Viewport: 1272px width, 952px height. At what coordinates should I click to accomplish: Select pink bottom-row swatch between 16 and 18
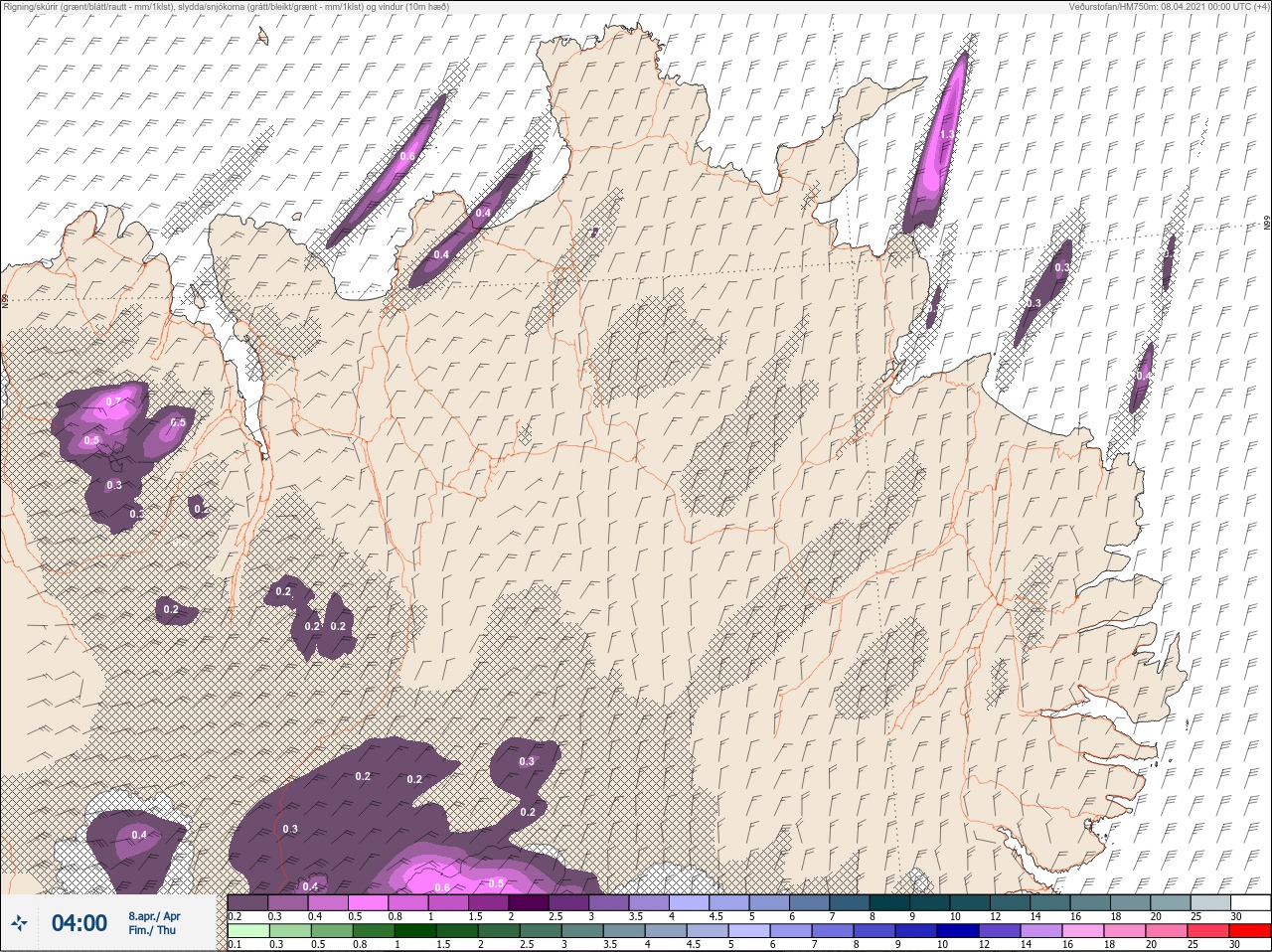1082,931
